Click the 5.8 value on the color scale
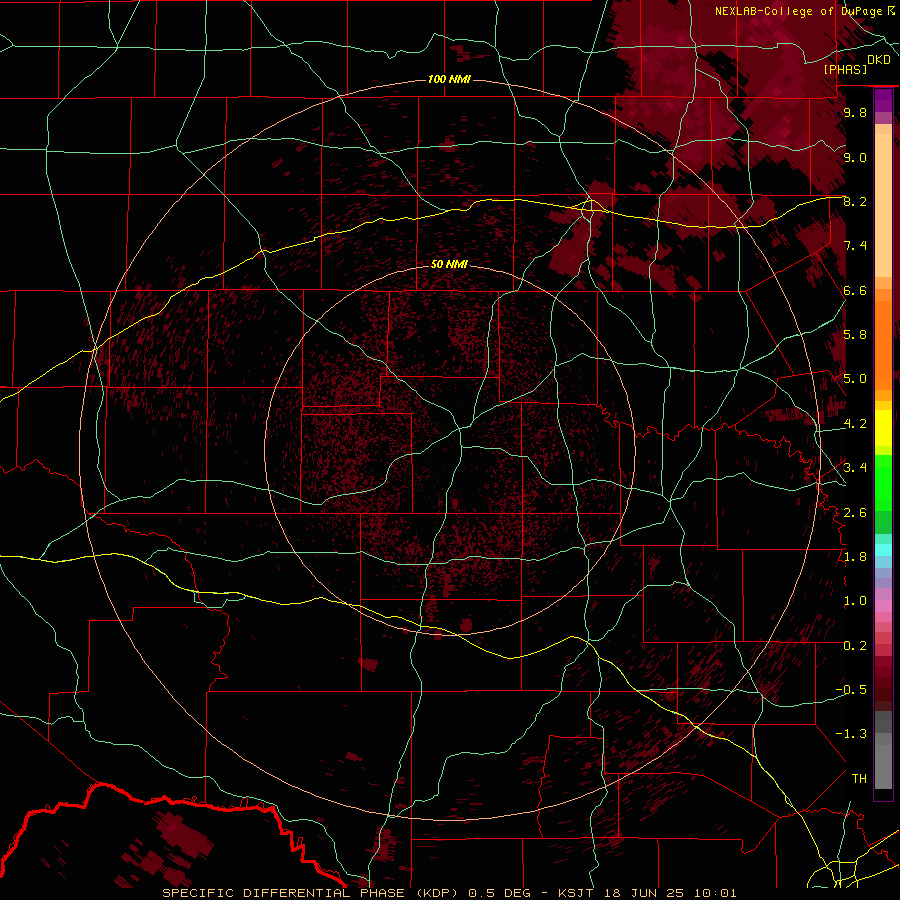The width and height of the screenshot is (900, 900). [x=855, y=334]
